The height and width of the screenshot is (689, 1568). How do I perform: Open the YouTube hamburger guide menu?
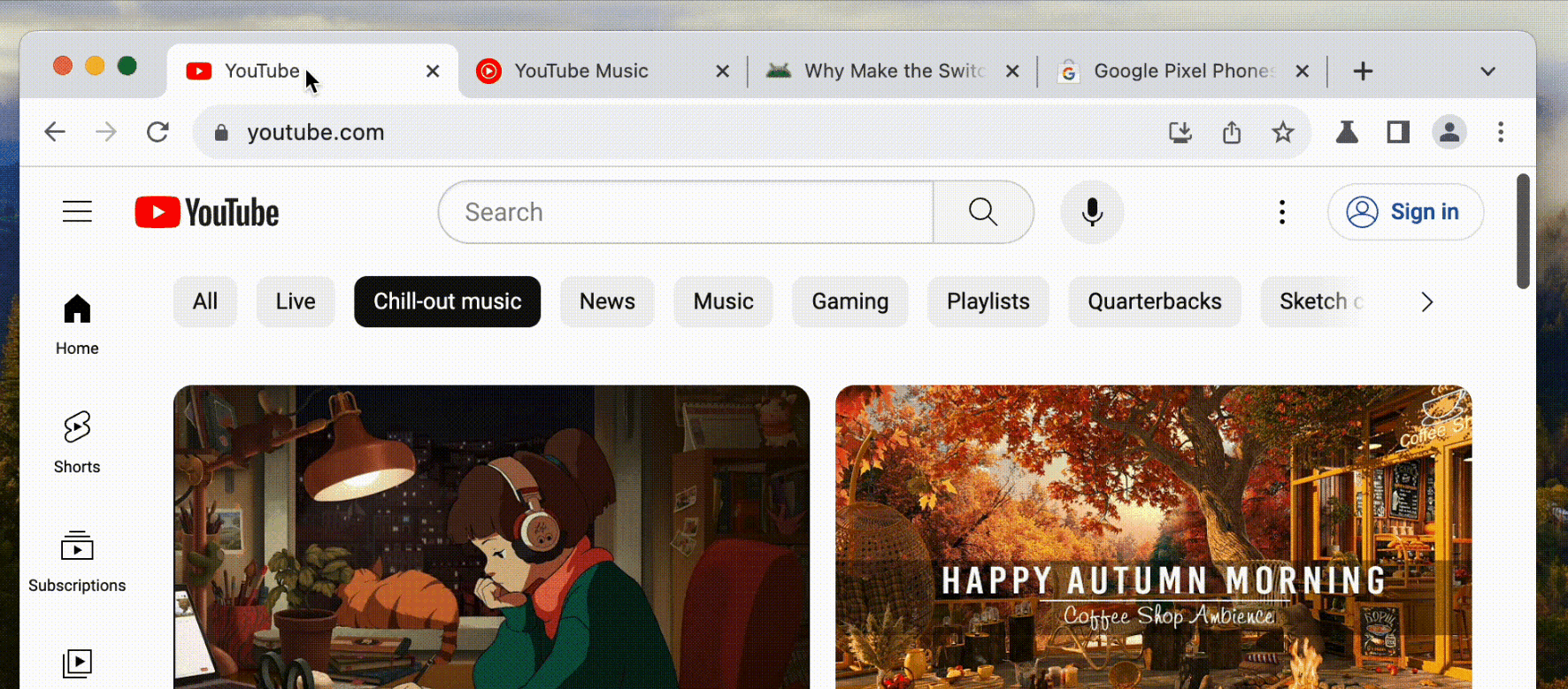point(77,212)
